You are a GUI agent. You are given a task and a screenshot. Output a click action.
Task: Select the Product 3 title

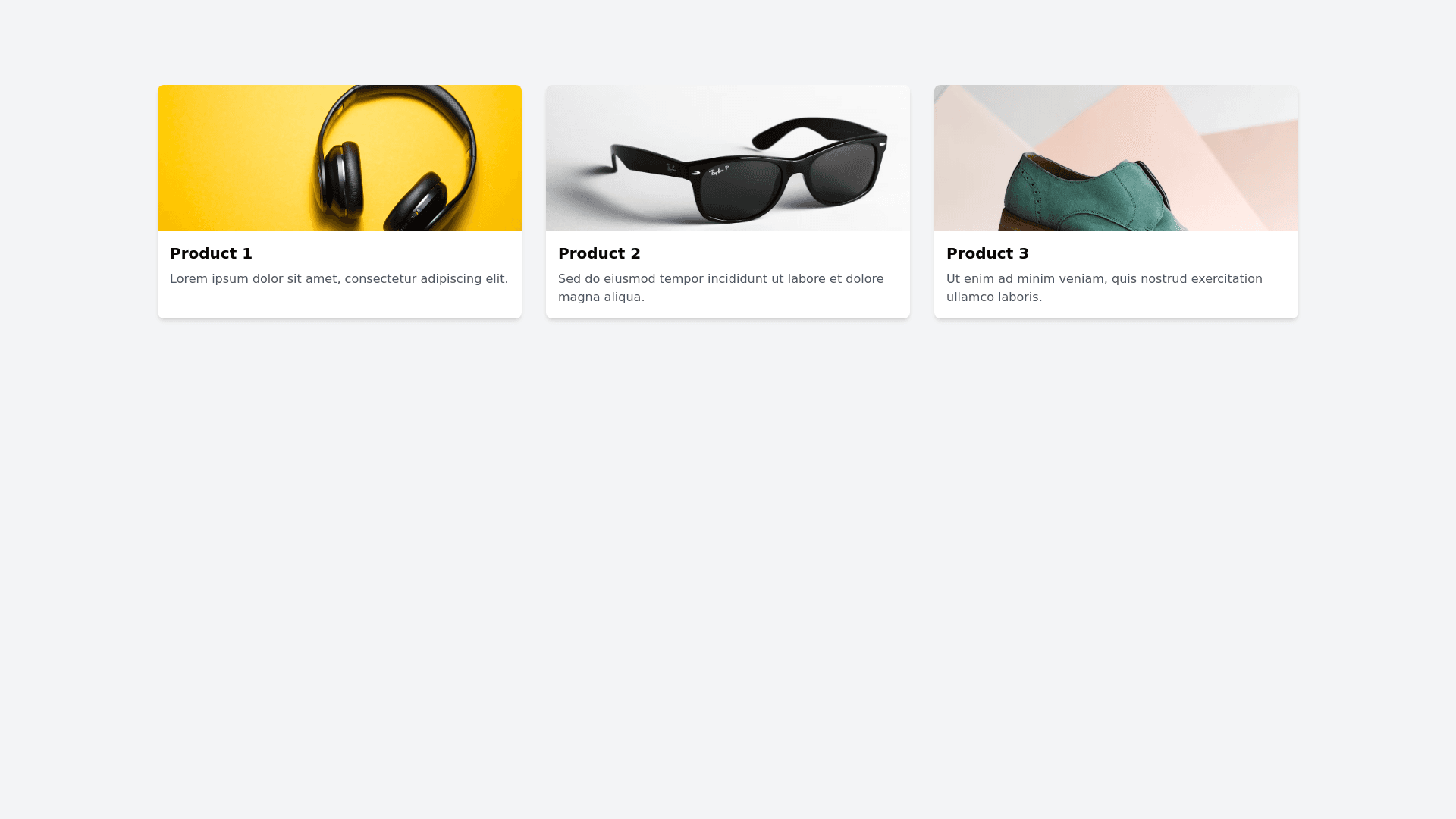987,253
